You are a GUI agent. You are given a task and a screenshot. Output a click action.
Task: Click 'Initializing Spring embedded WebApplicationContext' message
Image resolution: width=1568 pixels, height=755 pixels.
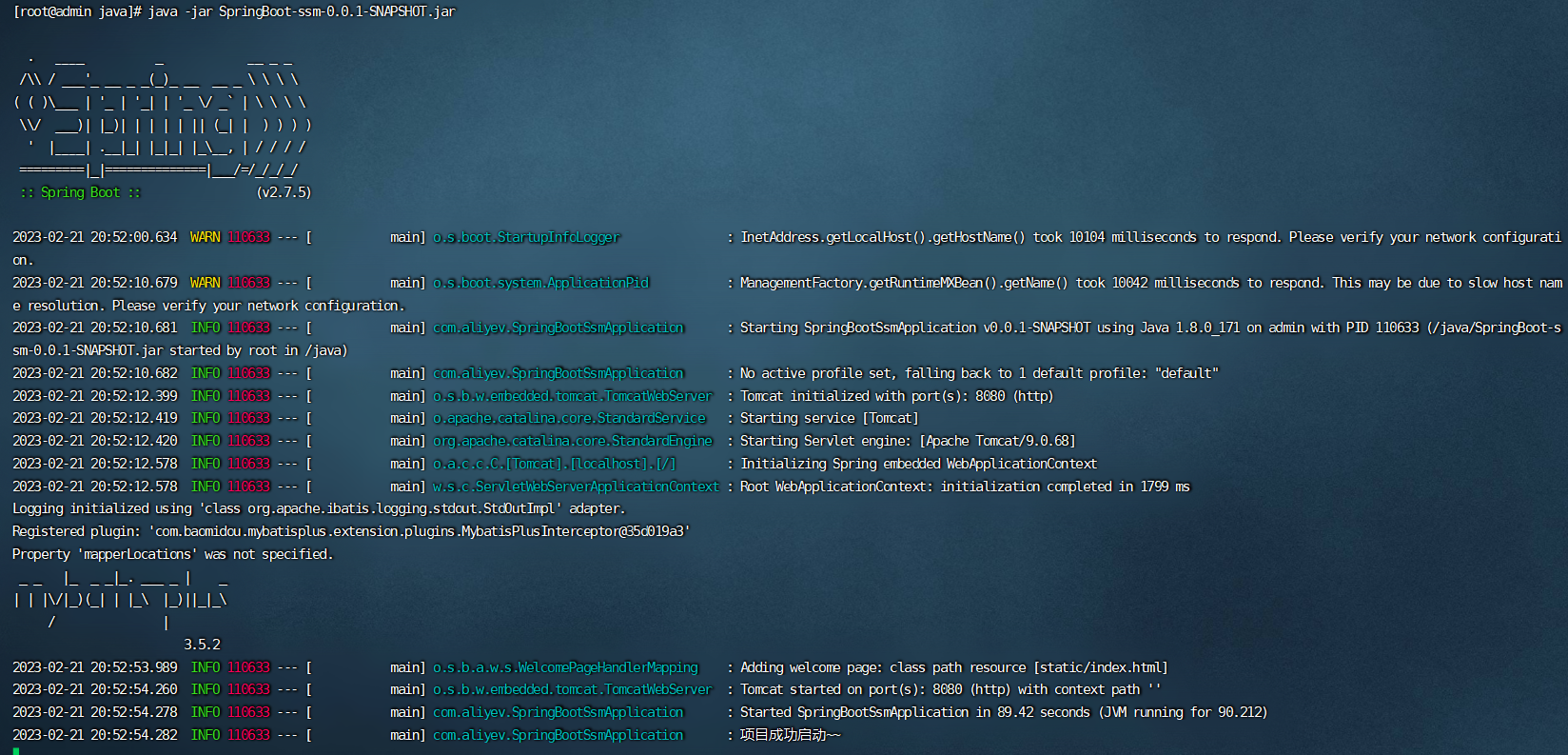pos(918,464)
